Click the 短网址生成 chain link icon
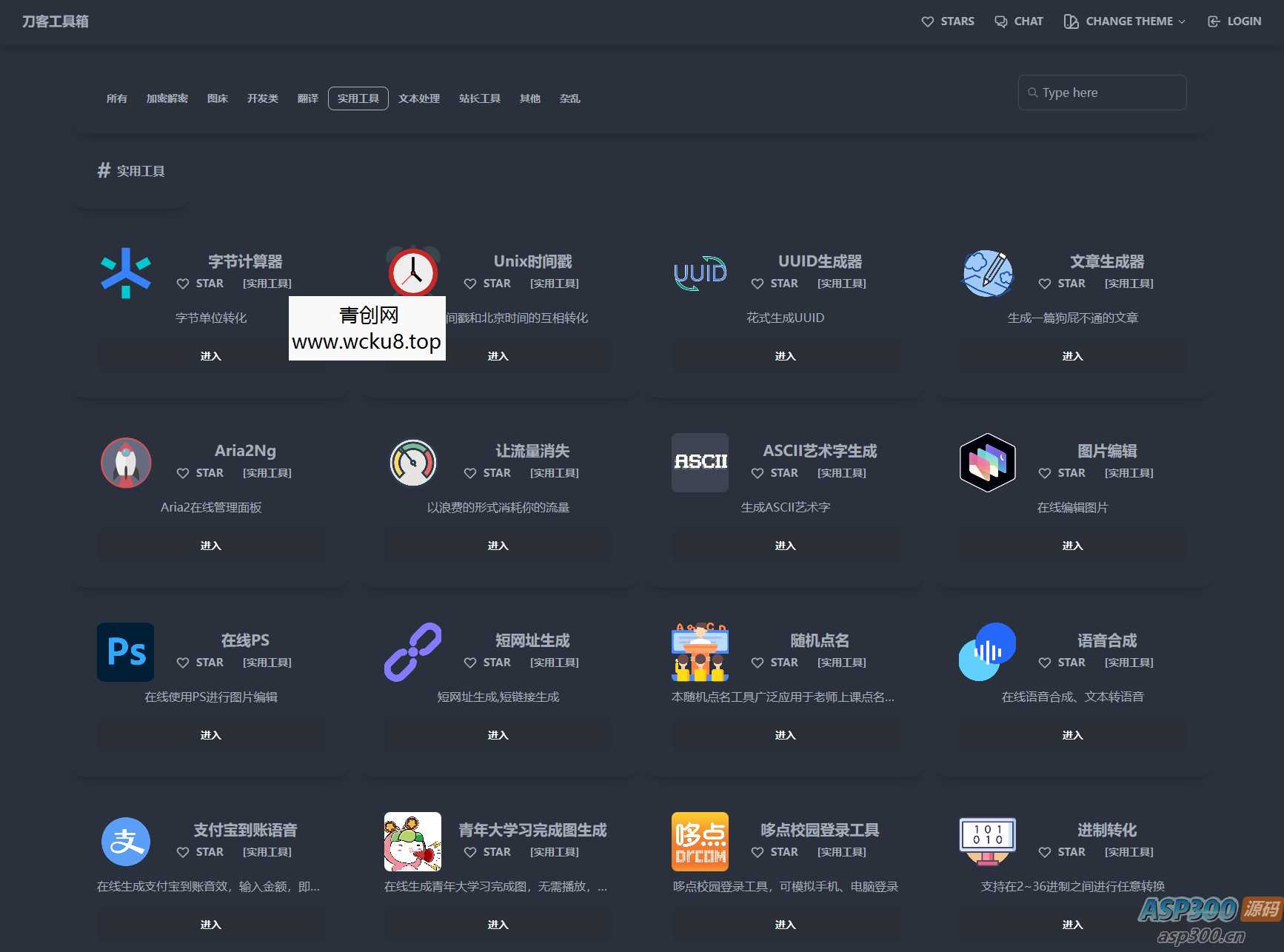The width and height of the screenshot is (1284, 952). click(x=412, y=651)
